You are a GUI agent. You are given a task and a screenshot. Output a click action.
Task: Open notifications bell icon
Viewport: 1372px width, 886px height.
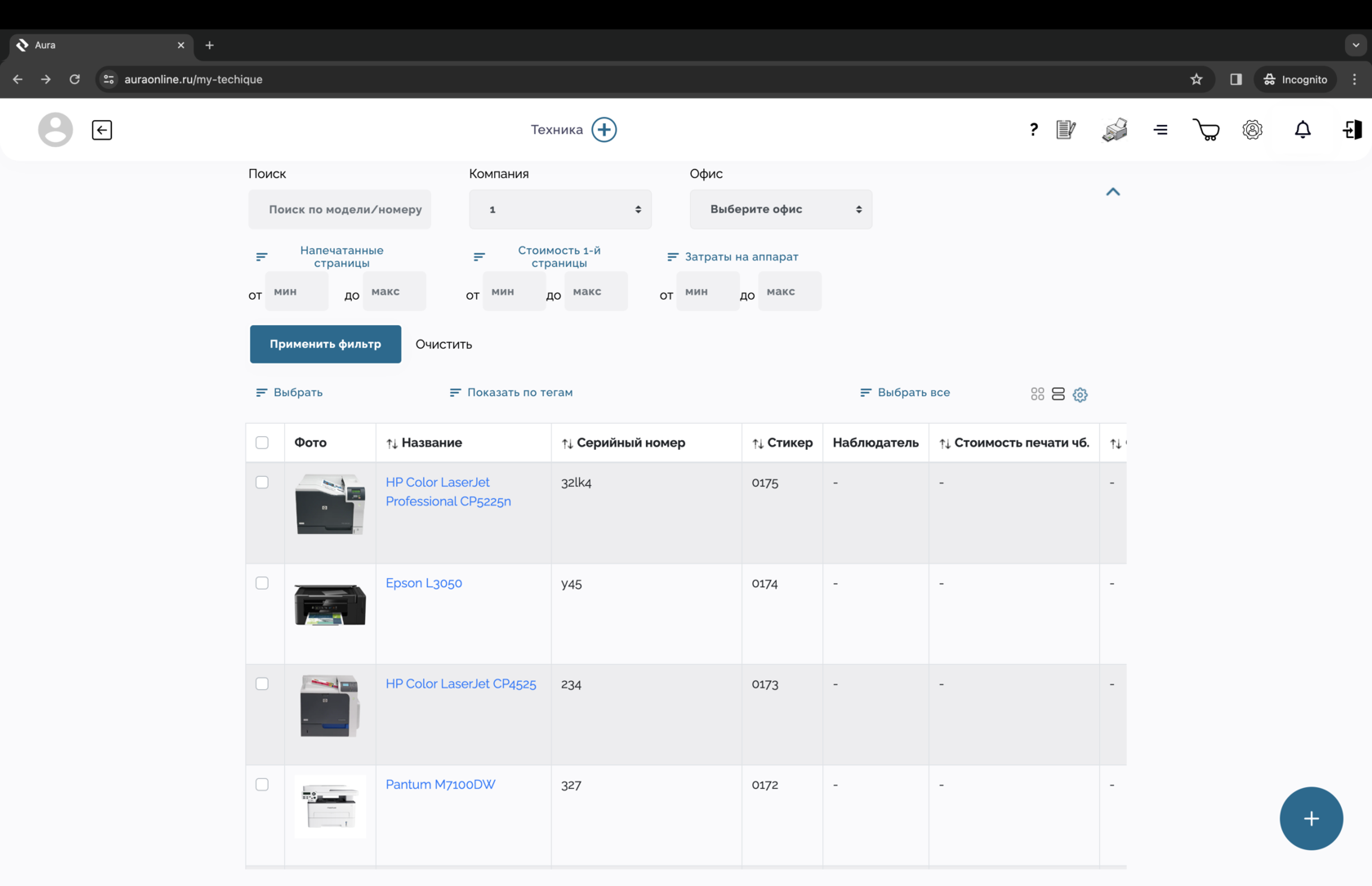pyautogui.click(x=1302, y=130)
